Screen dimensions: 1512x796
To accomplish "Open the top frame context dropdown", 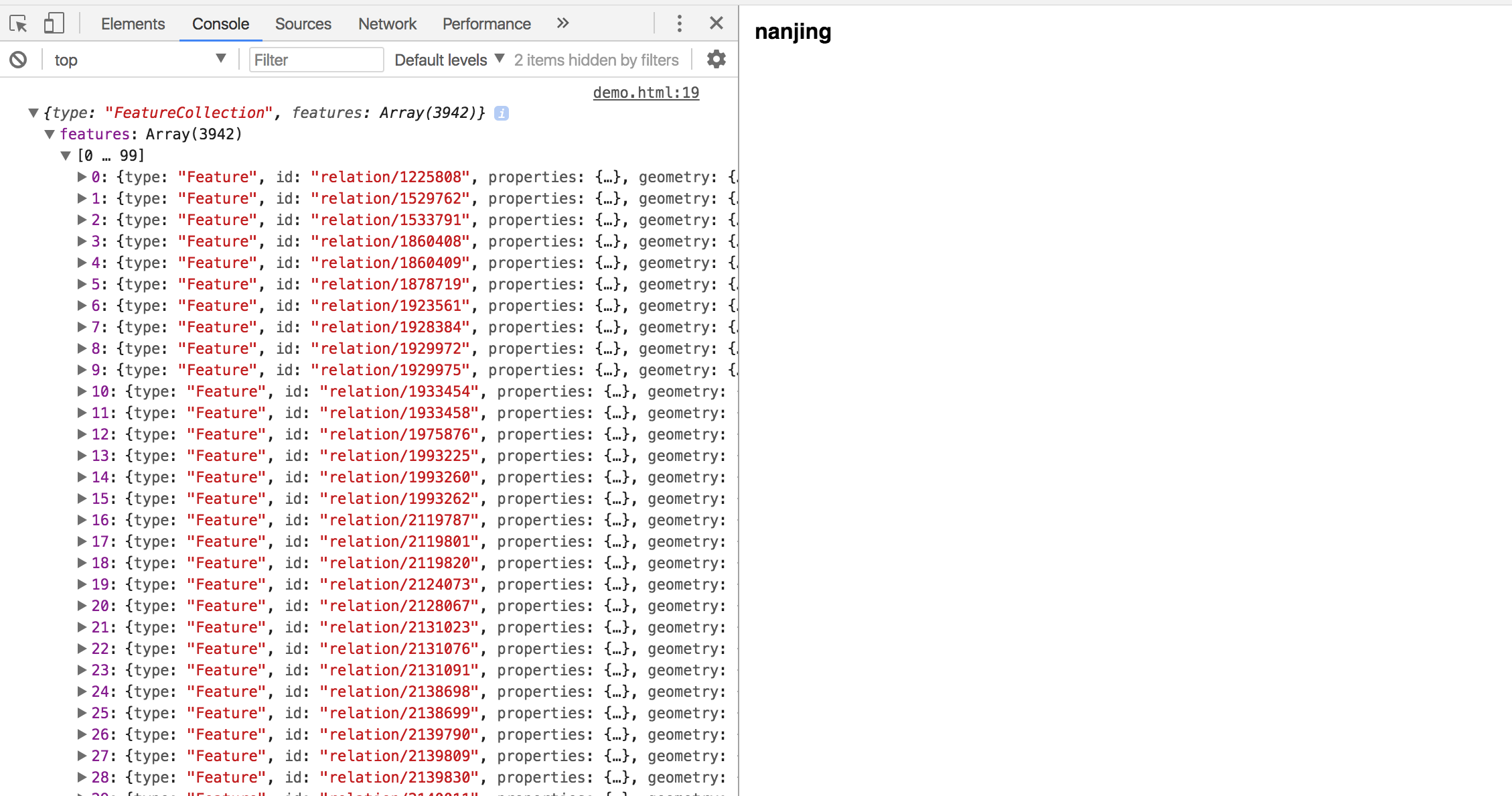I will [138, 59].
